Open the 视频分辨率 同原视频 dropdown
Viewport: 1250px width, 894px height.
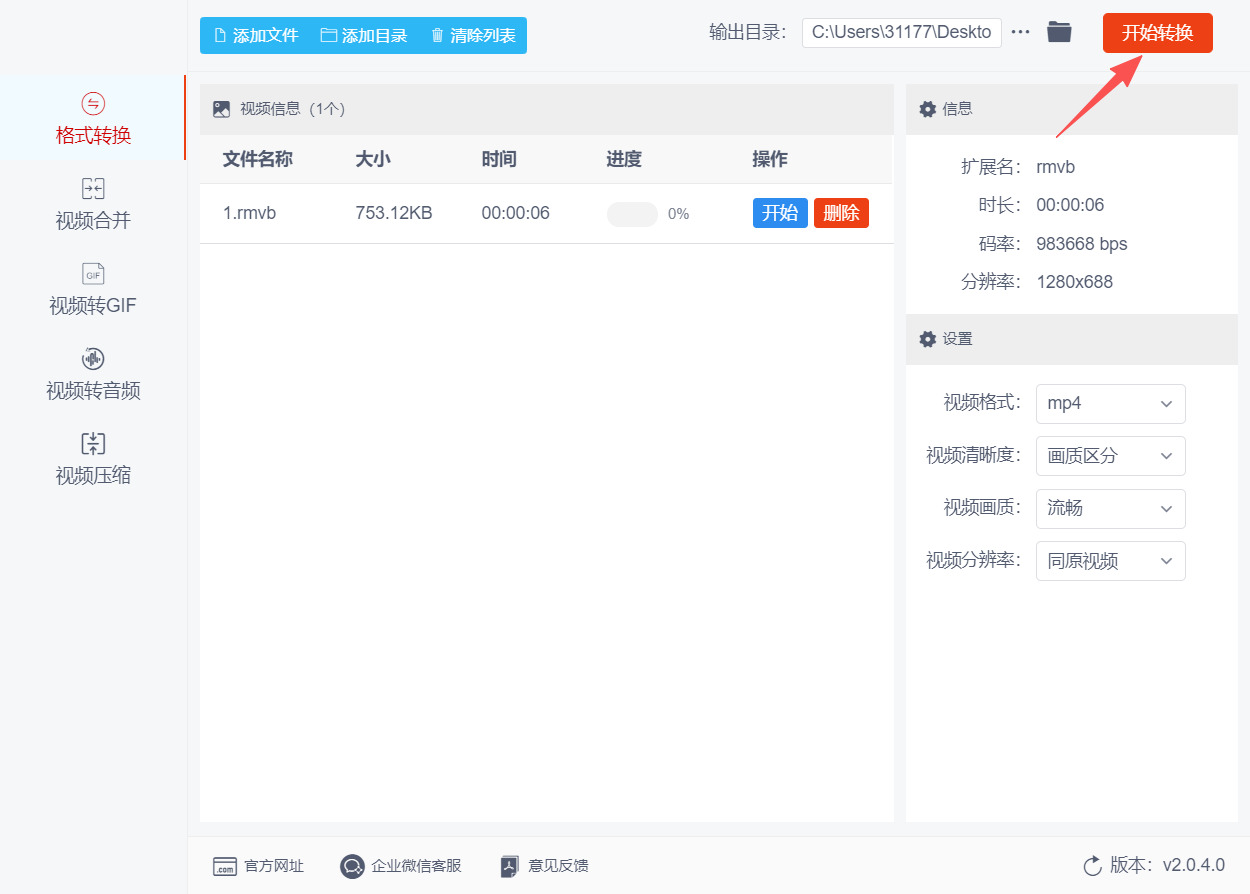point(1110,561)
